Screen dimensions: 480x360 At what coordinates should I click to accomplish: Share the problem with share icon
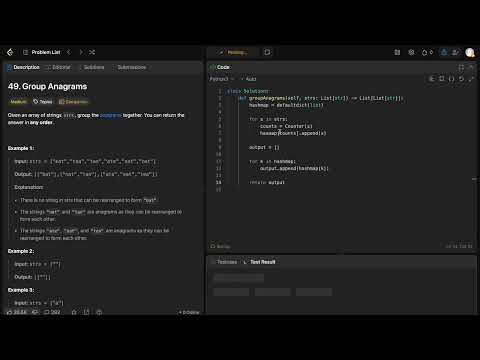[86, 312]
